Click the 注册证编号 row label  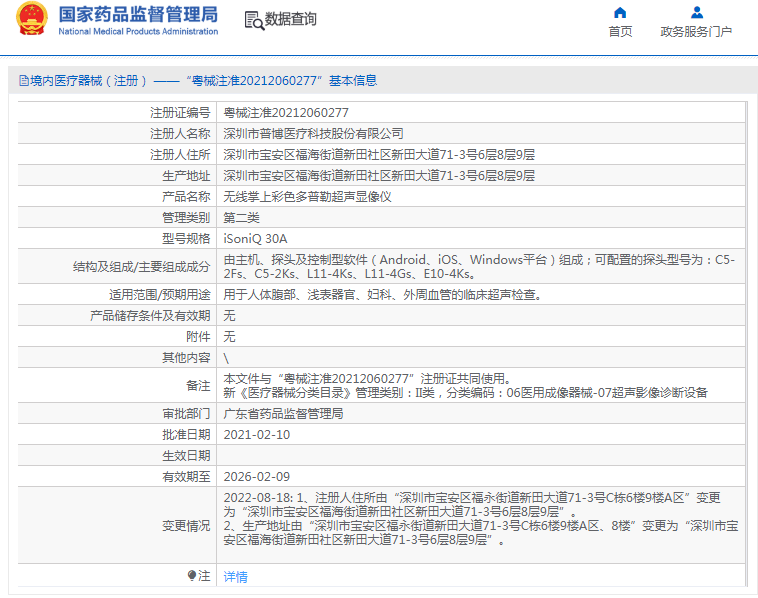pos(180,113)
